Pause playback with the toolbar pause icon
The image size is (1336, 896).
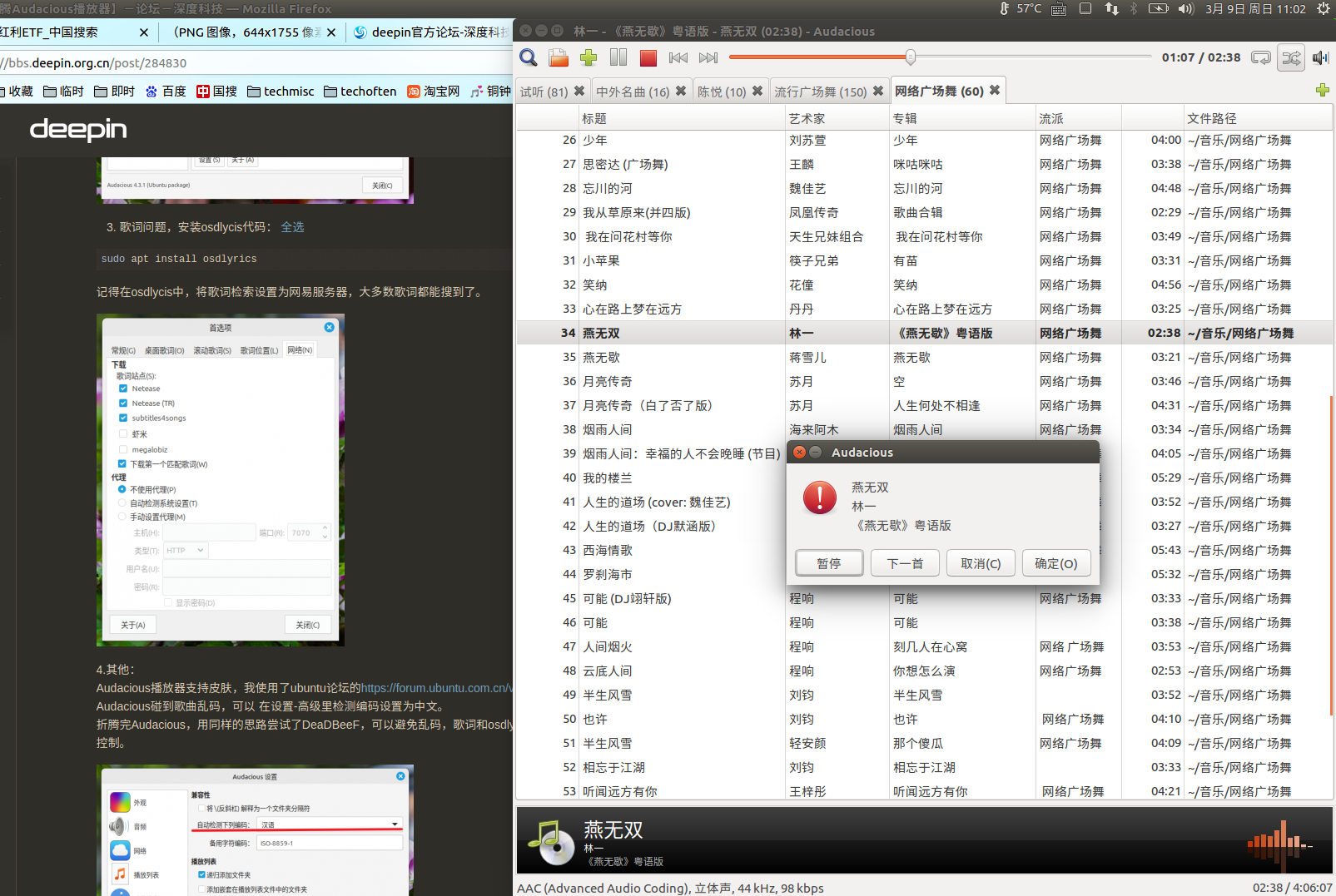(x=618, y=57)
